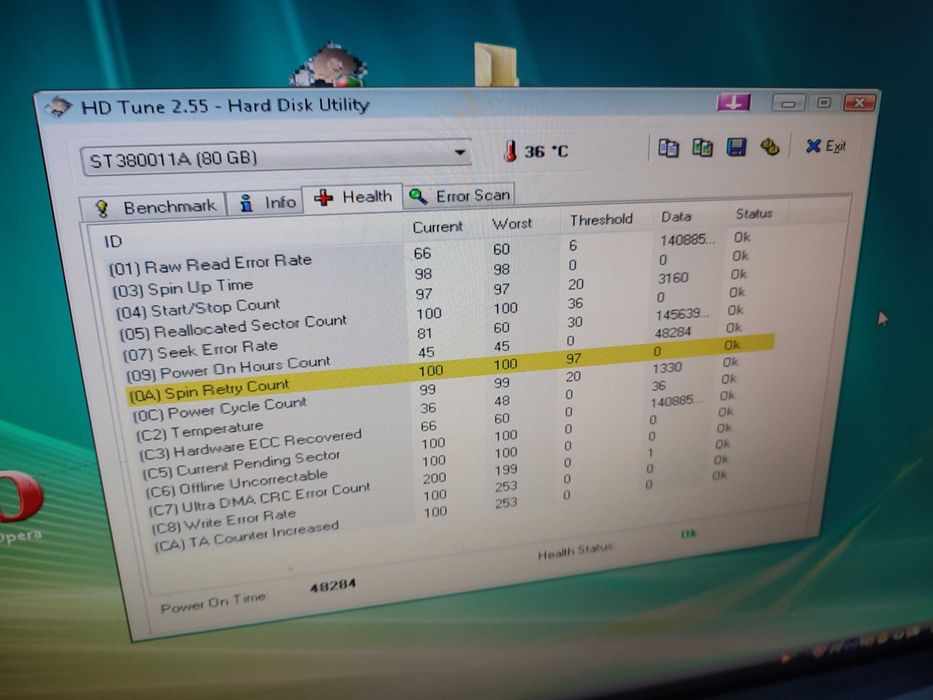Click the Worst column header
The width and height of the screenshot is (933, 700).
[512, 224]
